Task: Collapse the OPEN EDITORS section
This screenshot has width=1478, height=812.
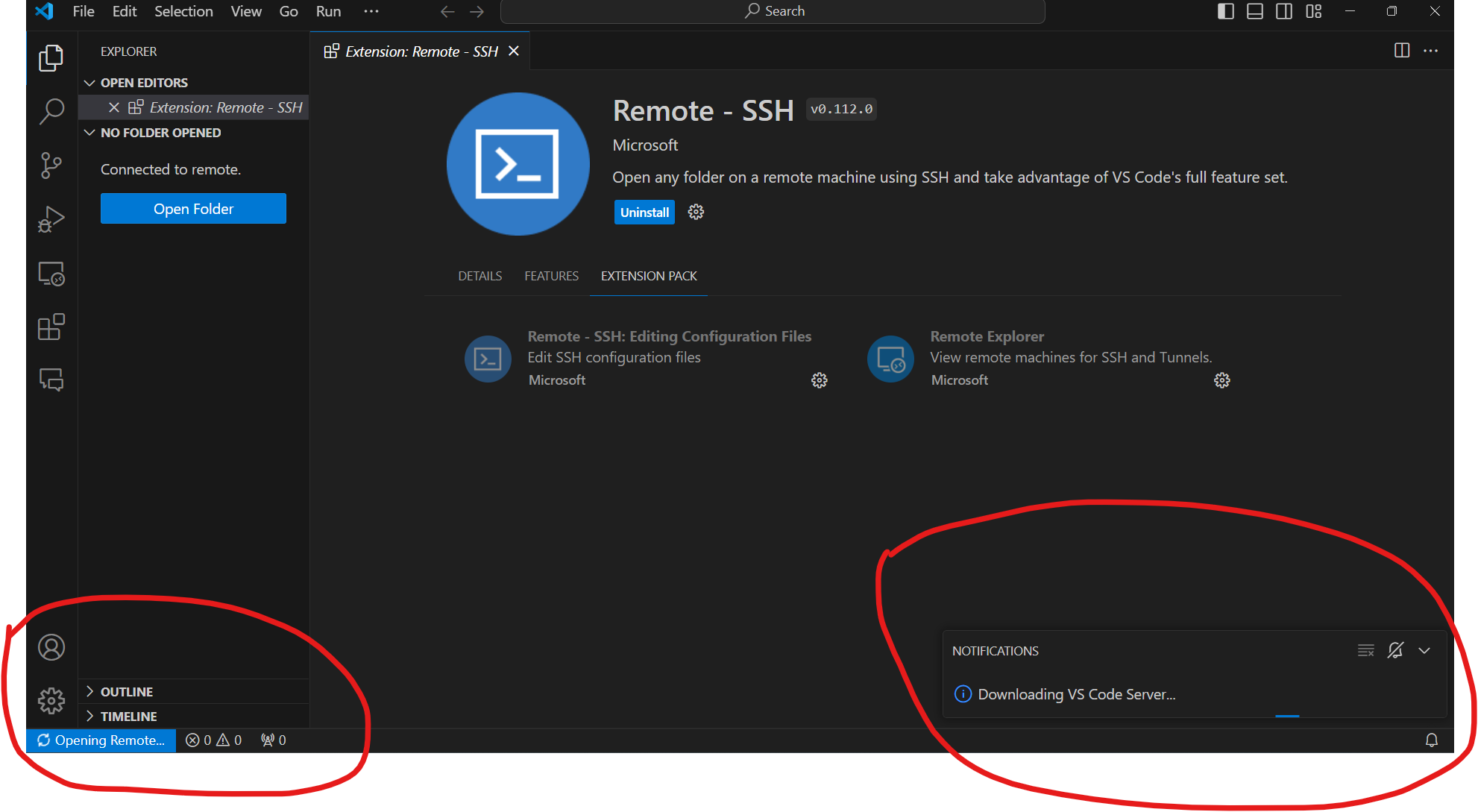Action: pos(144,83)
